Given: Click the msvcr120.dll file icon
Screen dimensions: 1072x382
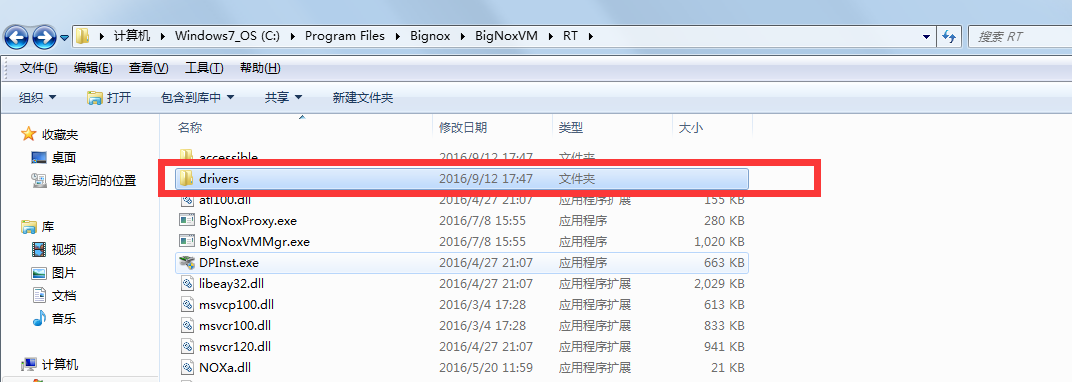Looking at the screenshot, I should pyautogui.click(x=187, y=346).
